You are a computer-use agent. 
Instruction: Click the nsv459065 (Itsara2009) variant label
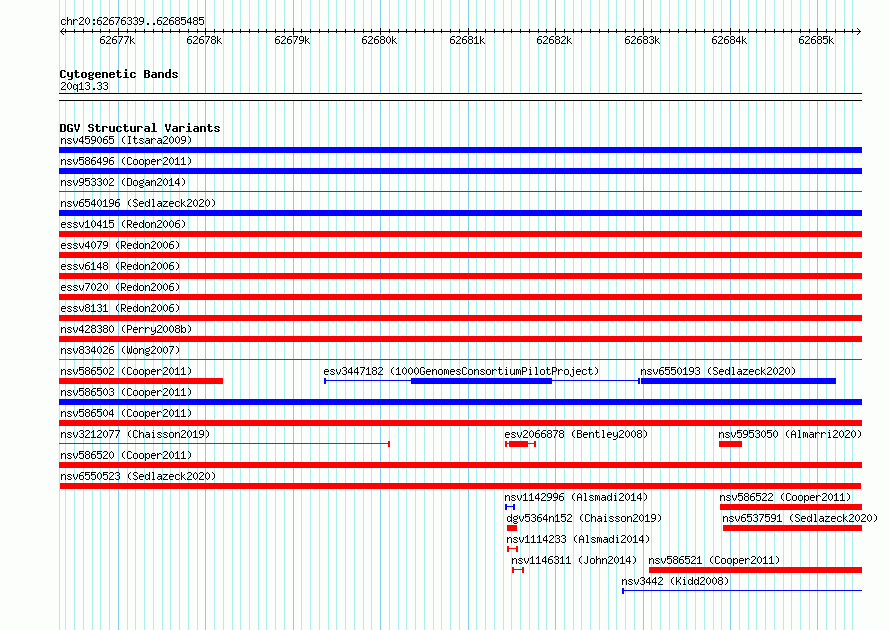(126, 140)
